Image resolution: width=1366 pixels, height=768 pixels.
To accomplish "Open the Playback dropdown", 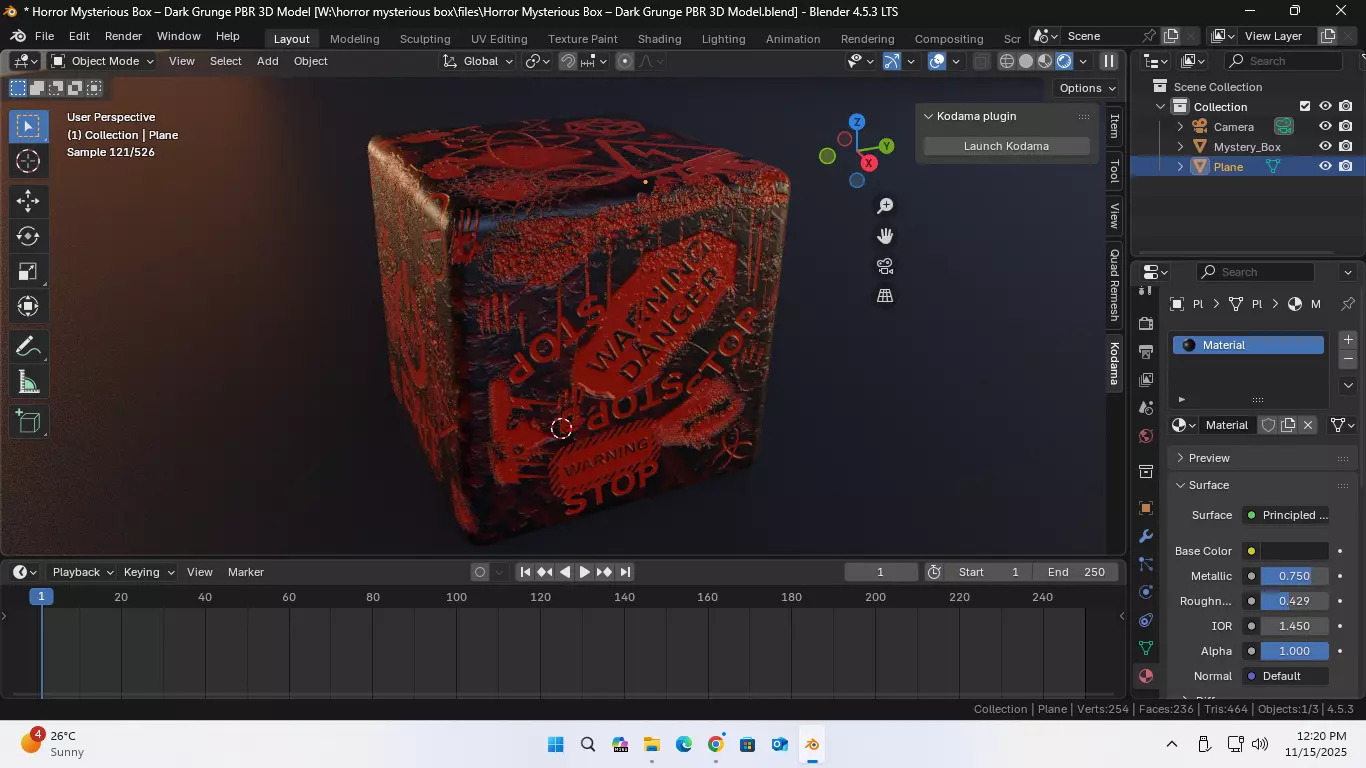I will tap(82, 572).
